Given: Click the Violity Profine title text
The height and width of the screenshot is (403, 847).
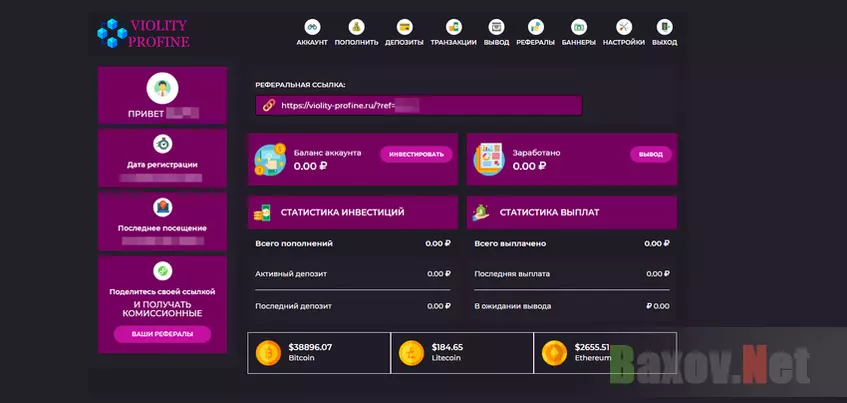Looking at the screenshot, I should point(159,33).
